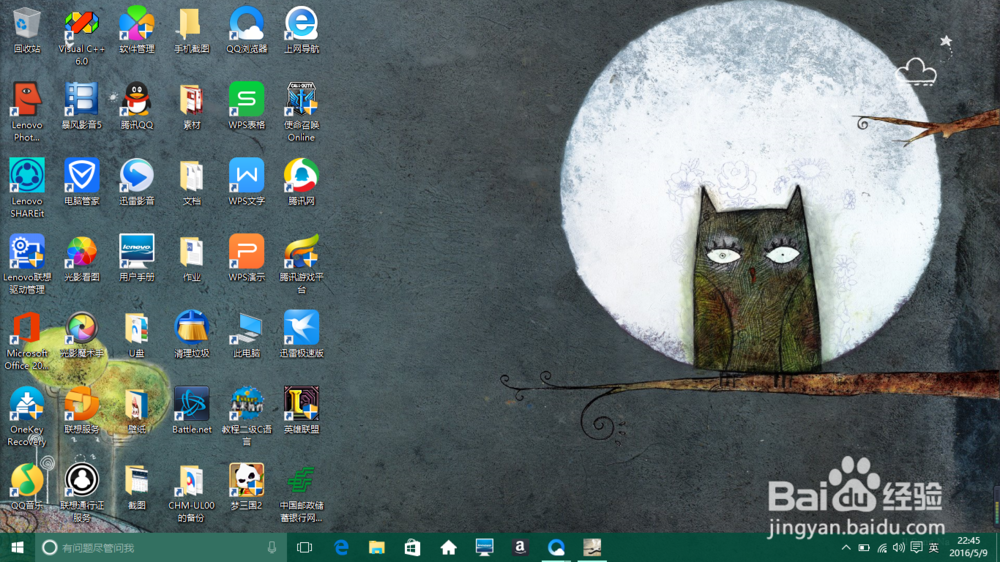
Task: Open Action Center notifications icon
Action: pyautogui.click(x=916, y=547)
